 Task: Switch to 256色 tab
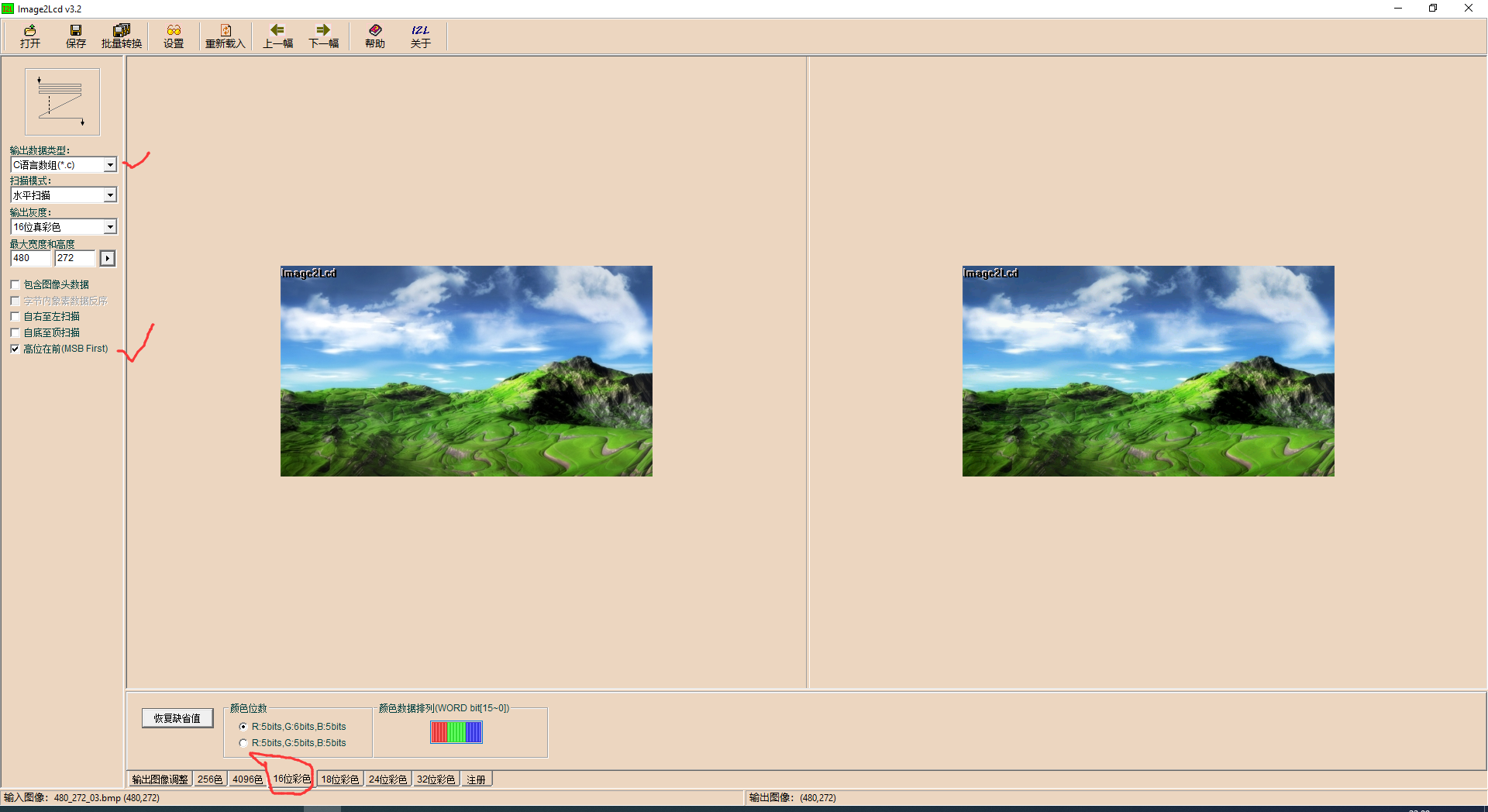coord(210,779)
